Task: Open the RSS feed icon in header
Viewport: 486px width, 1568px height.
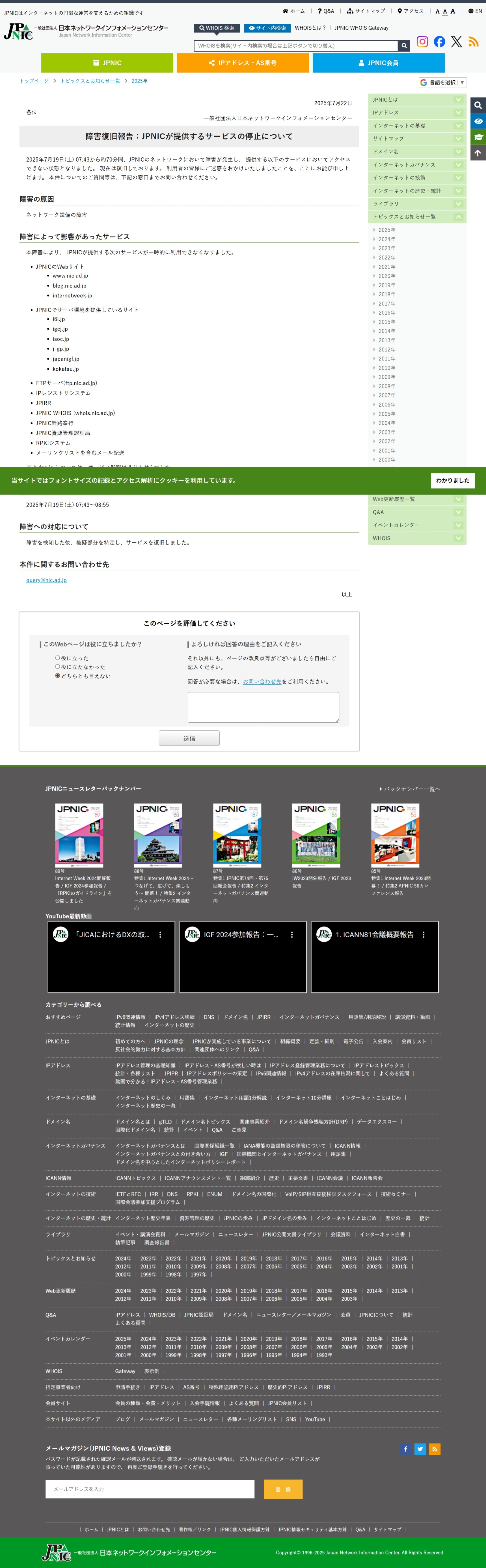Action: 473,41
